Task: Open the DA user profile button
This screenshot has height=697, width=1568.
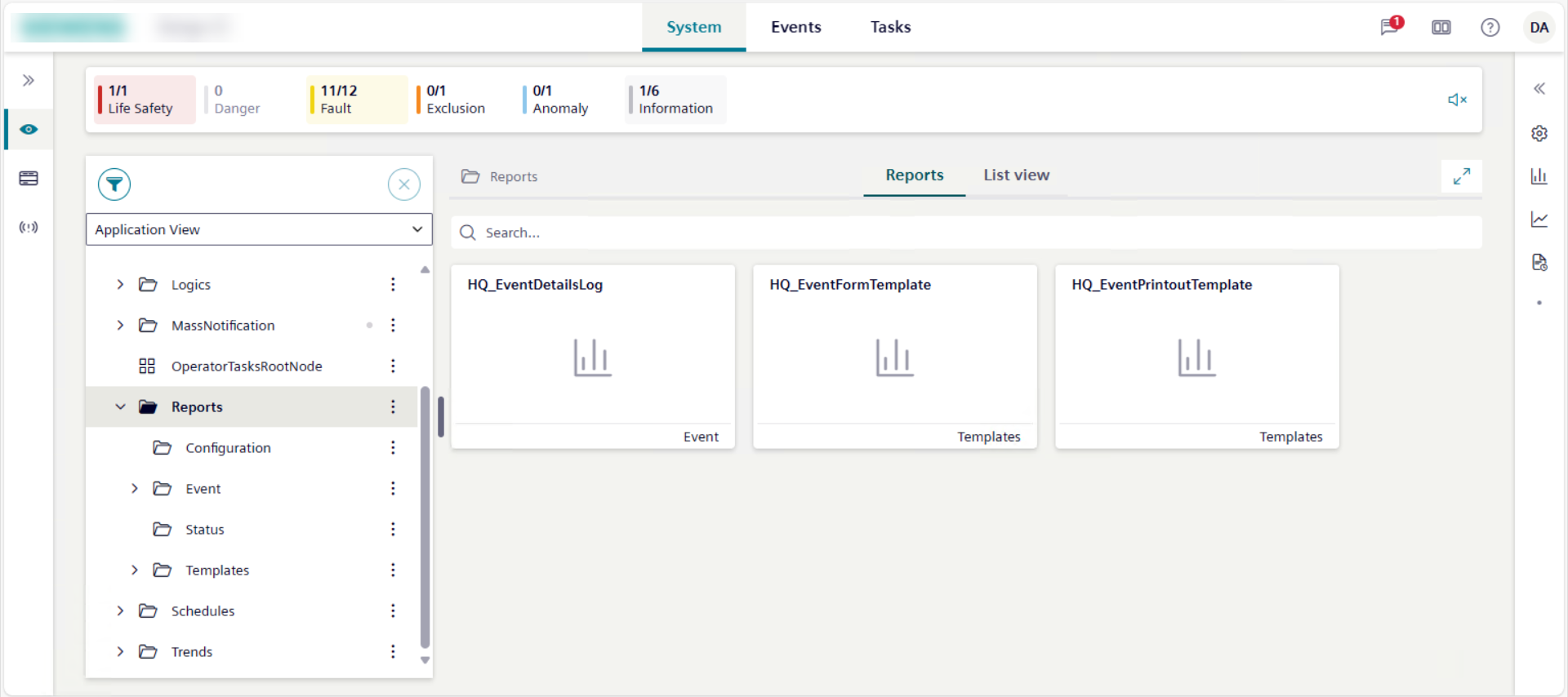Action: [x=1539, y=28]
